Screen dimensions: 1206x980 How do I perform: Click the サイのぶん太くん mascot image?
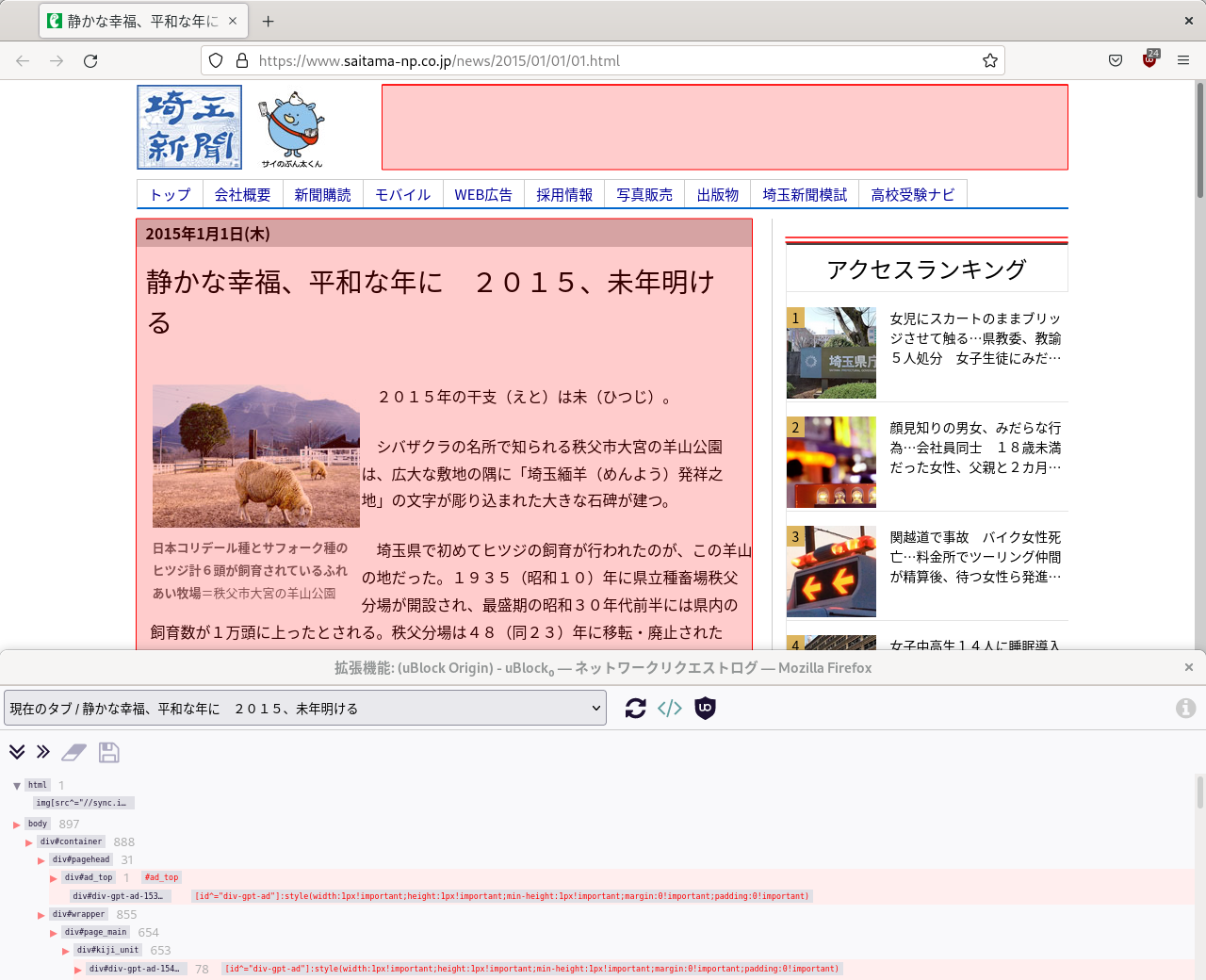point(292,129)
